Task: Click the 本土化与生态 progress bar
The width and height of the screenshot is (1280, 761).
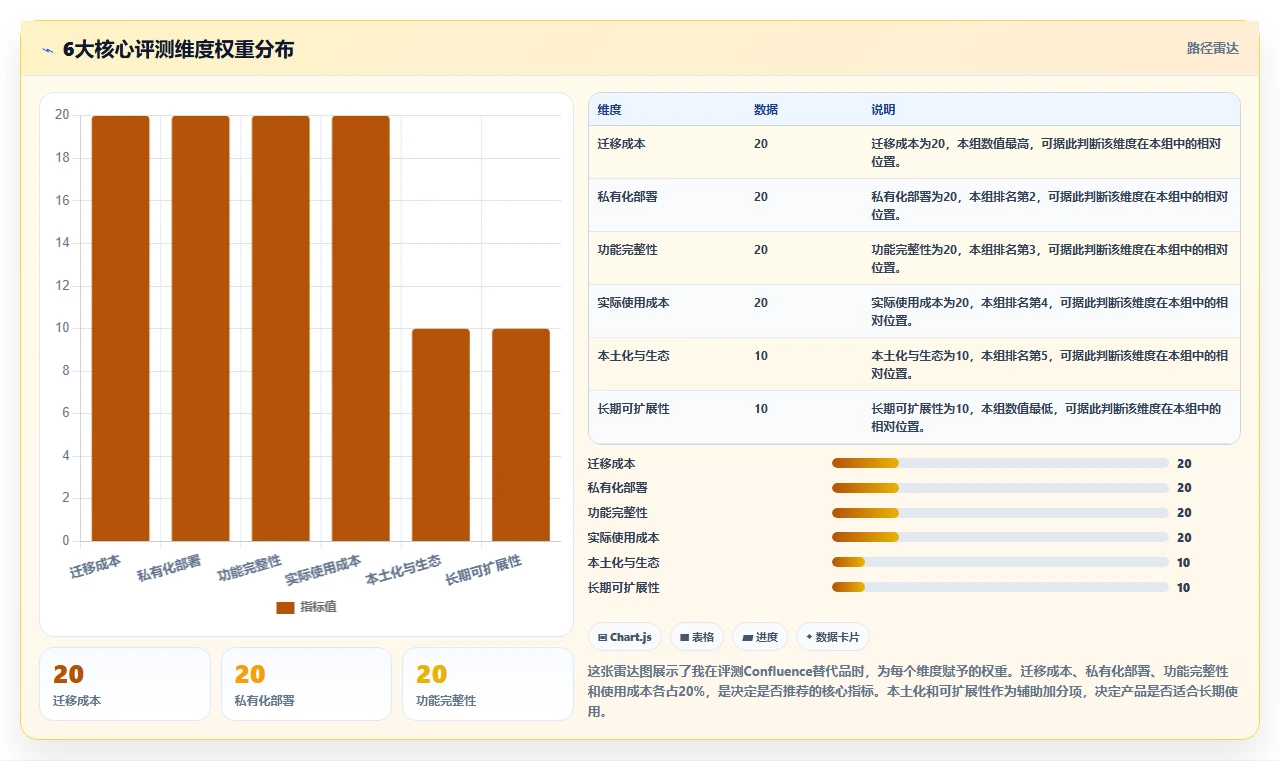Action: pos(1000,563)
